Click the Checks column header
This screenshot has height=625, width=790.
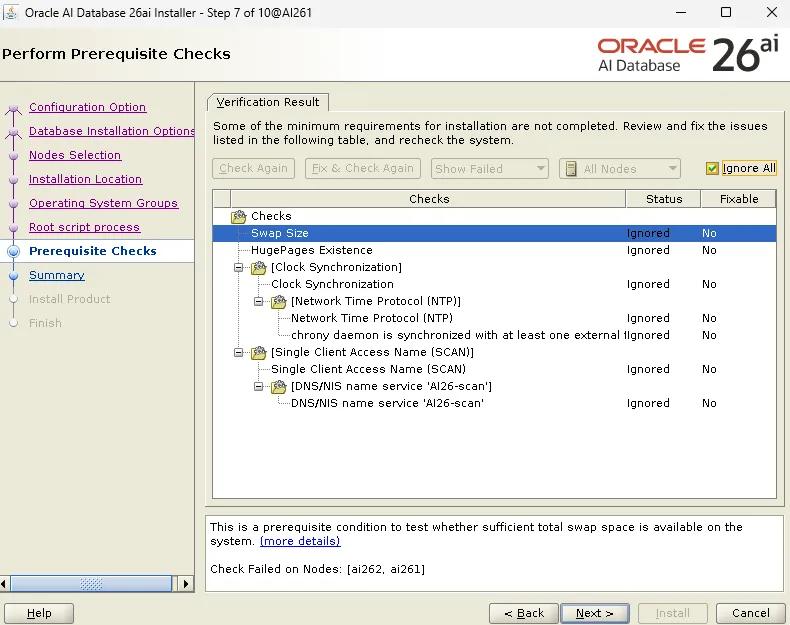[x=428, y=199]
